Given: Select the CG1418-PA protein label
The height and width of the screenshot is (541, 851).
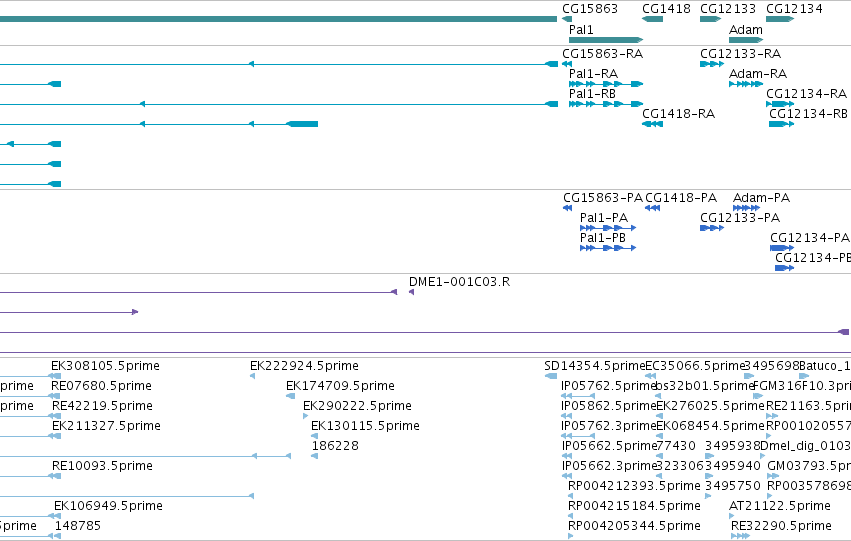Looking at the screenshot, I should [x=681, y=198].
